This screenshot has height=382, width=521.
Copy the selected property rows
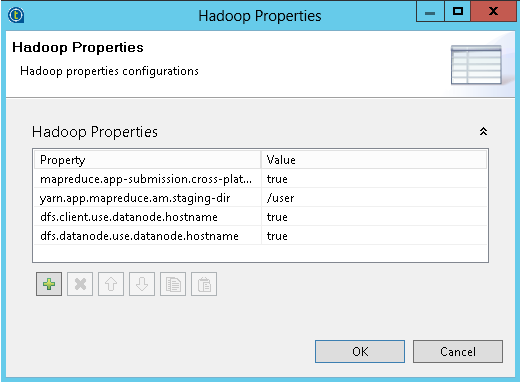173,284
